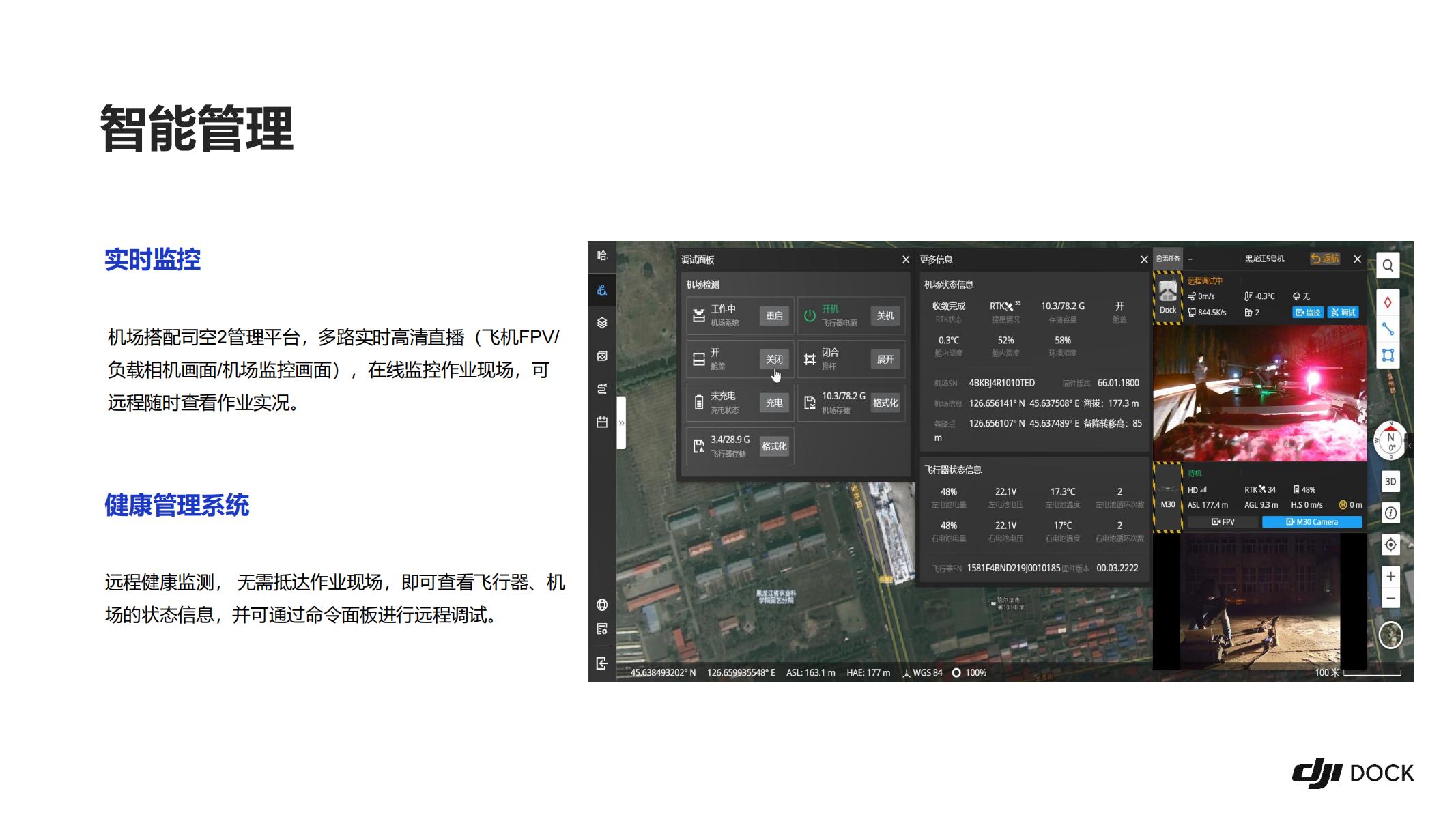Viewport: 1456px width, 819px height.
Task: Click the exit project icon at sidebar bottom
Action: (x=601, y=663)
